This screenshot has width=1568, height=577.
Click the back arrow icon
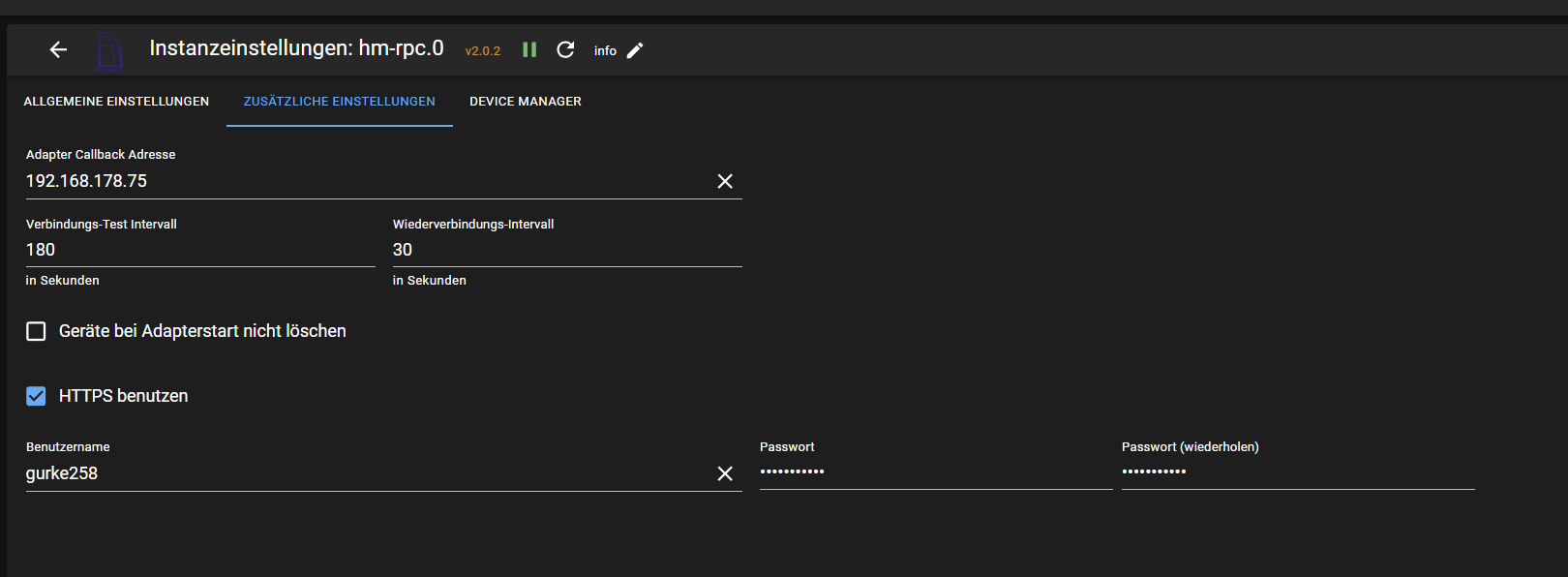tap(58, 49)
